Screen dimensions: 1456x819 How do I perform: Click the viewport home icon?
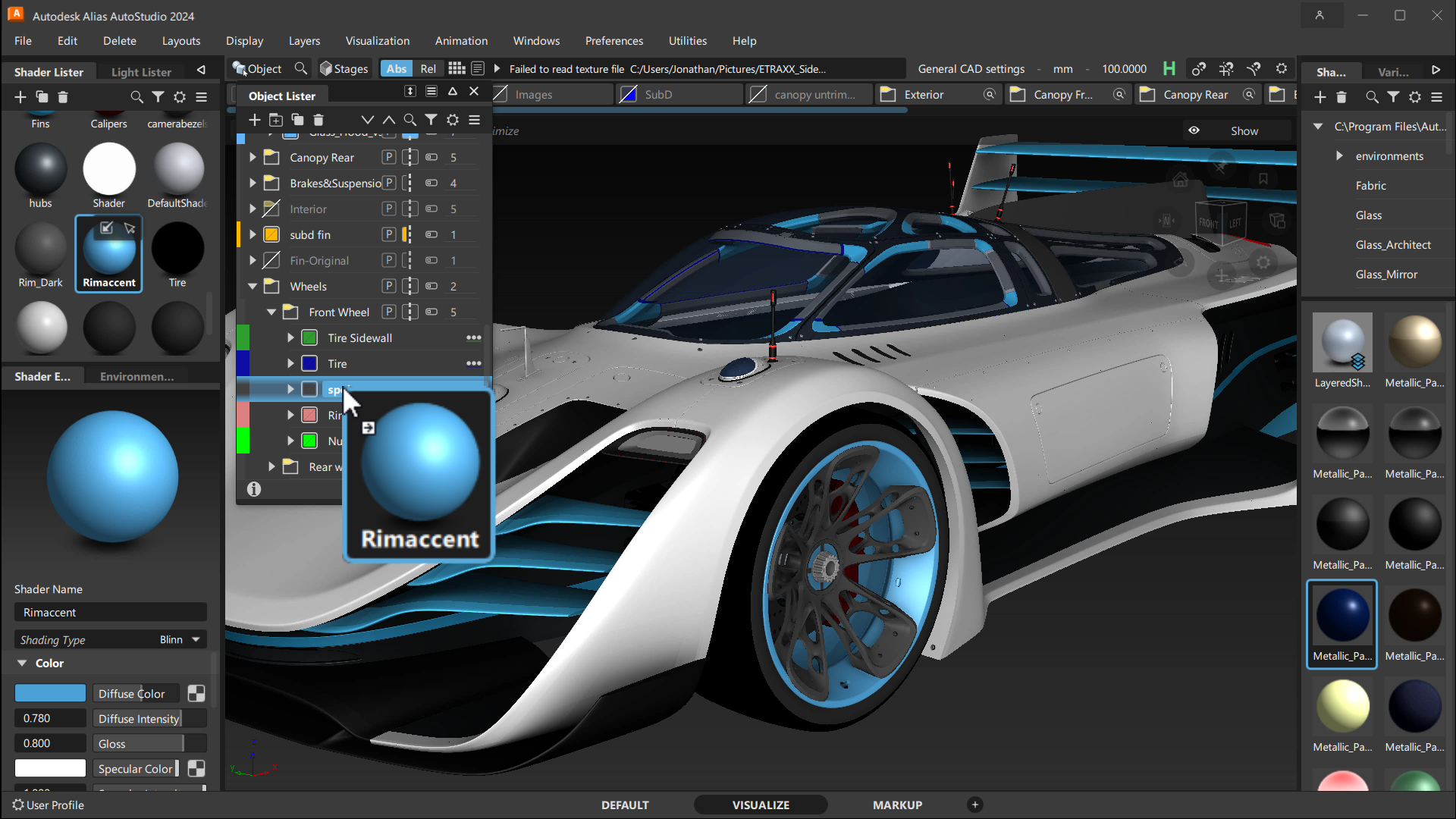1180,180
